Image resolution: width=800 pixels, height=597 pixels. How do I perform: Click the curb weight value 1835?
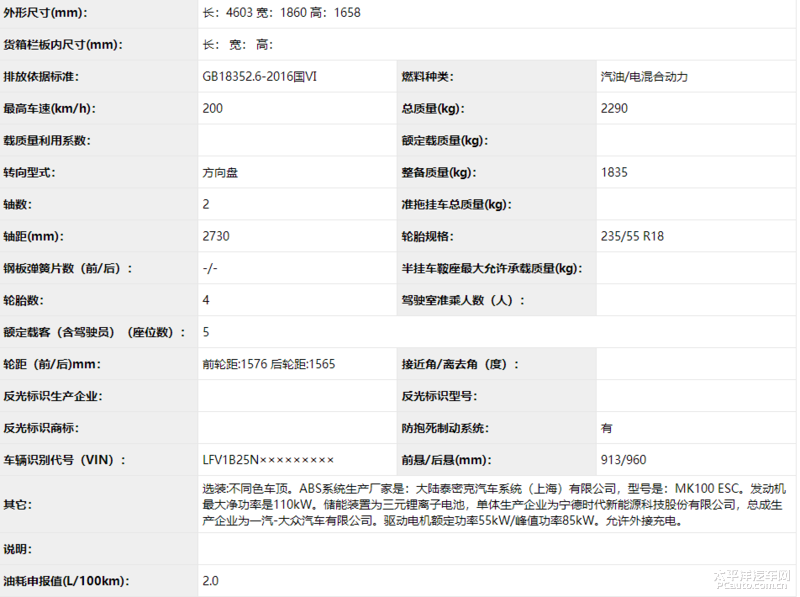(614, 172)
